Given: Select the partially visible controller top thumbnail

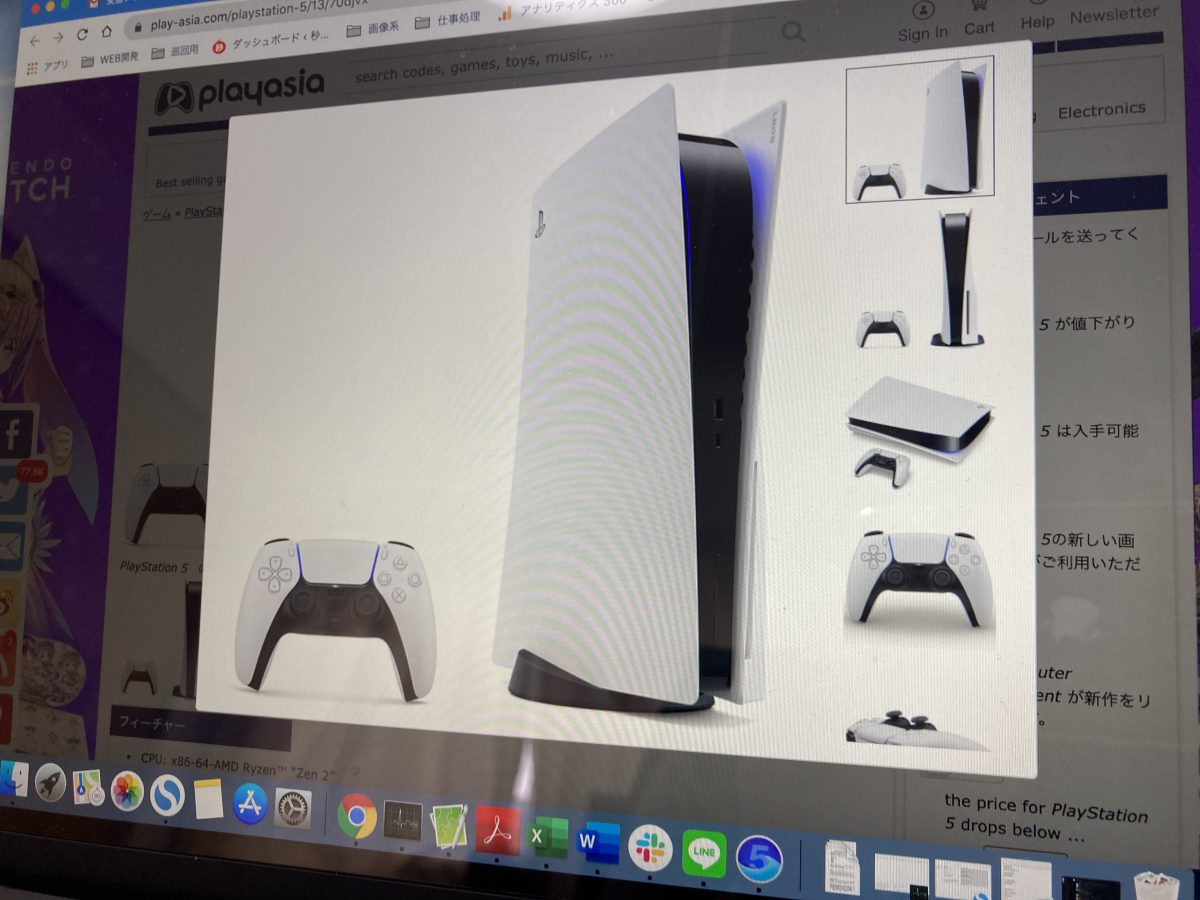Looking at the screenshot, I should pyautogui.click(x=915, y=730).
